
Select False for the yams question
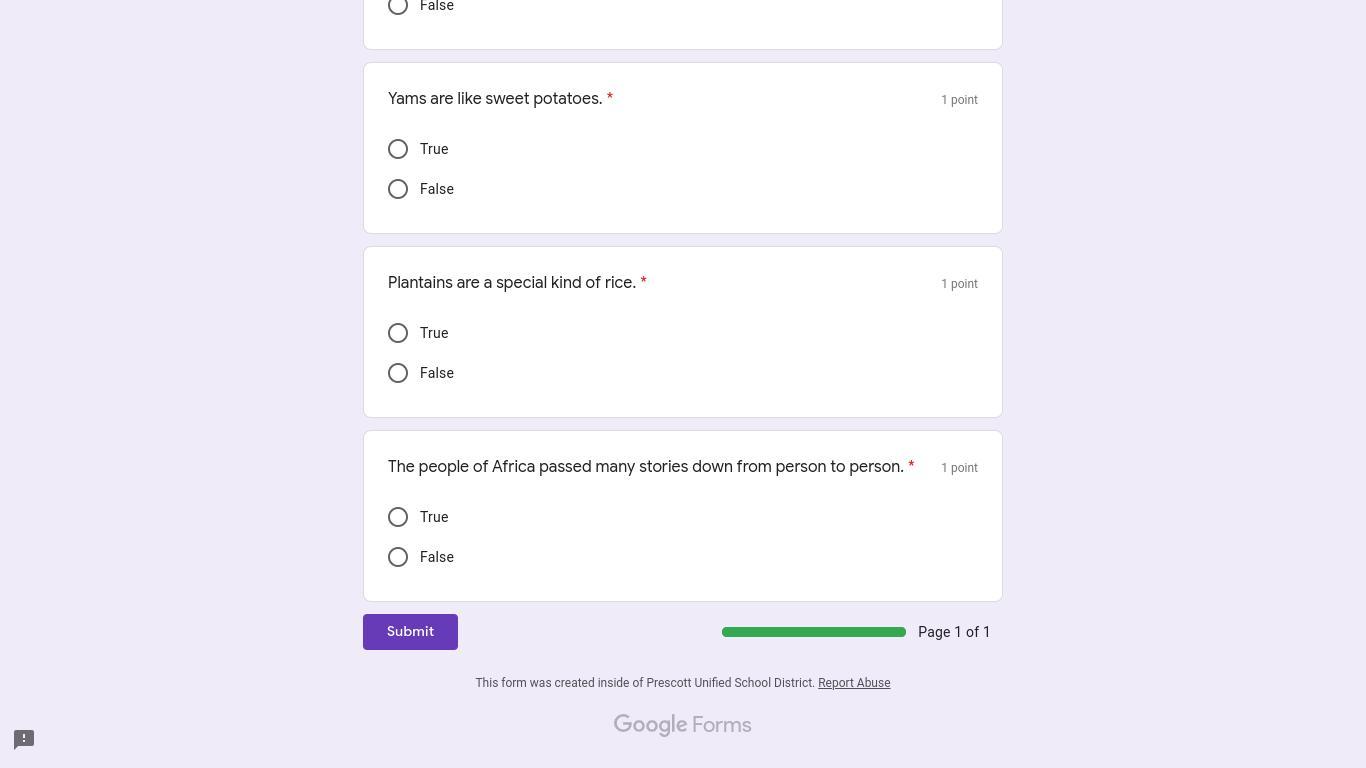click(398, 189)
